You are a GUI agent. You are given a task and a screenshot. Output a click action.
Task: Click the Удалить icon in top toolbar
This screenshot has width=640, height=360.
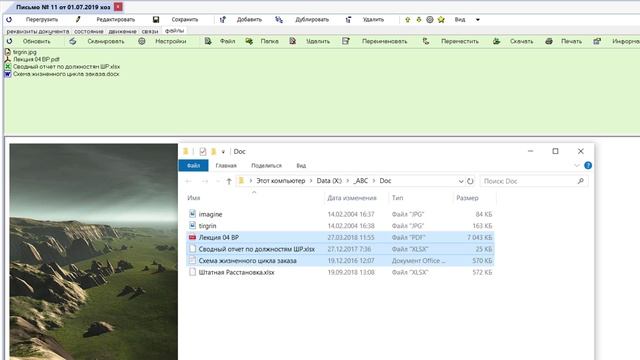point(348,20)
